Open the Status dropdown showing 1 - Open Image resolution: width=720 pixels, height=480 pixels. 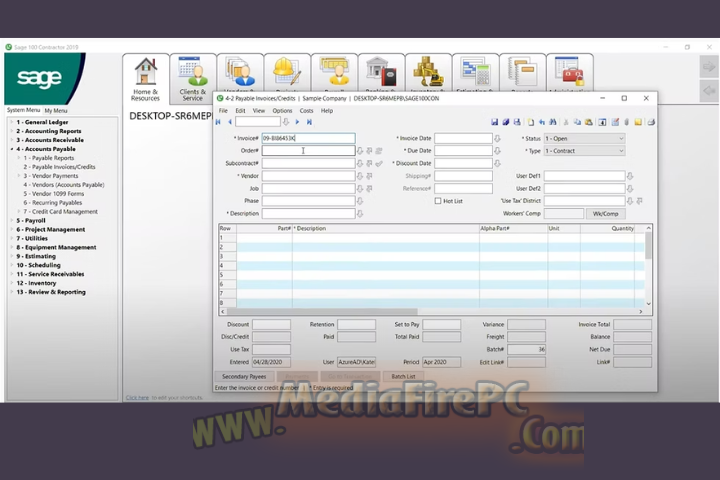click(x=584, y=138)
